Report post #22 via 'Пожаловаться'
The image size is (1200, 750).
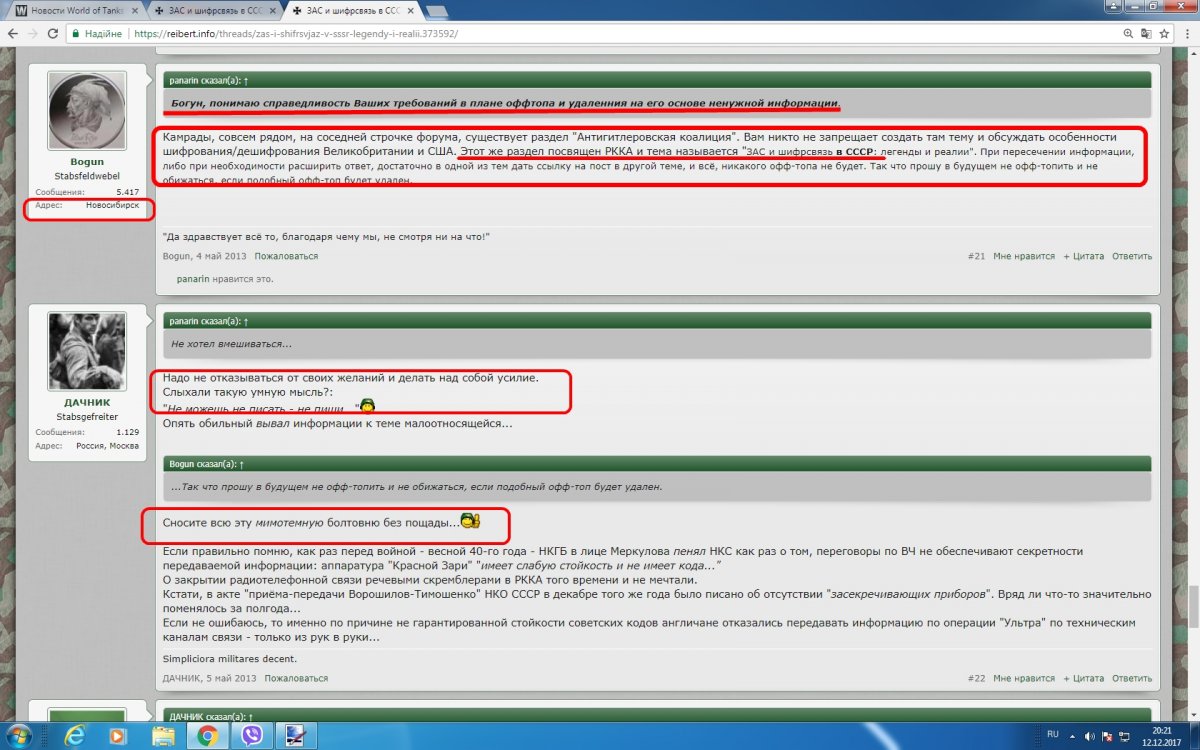[x=296, y=678]
